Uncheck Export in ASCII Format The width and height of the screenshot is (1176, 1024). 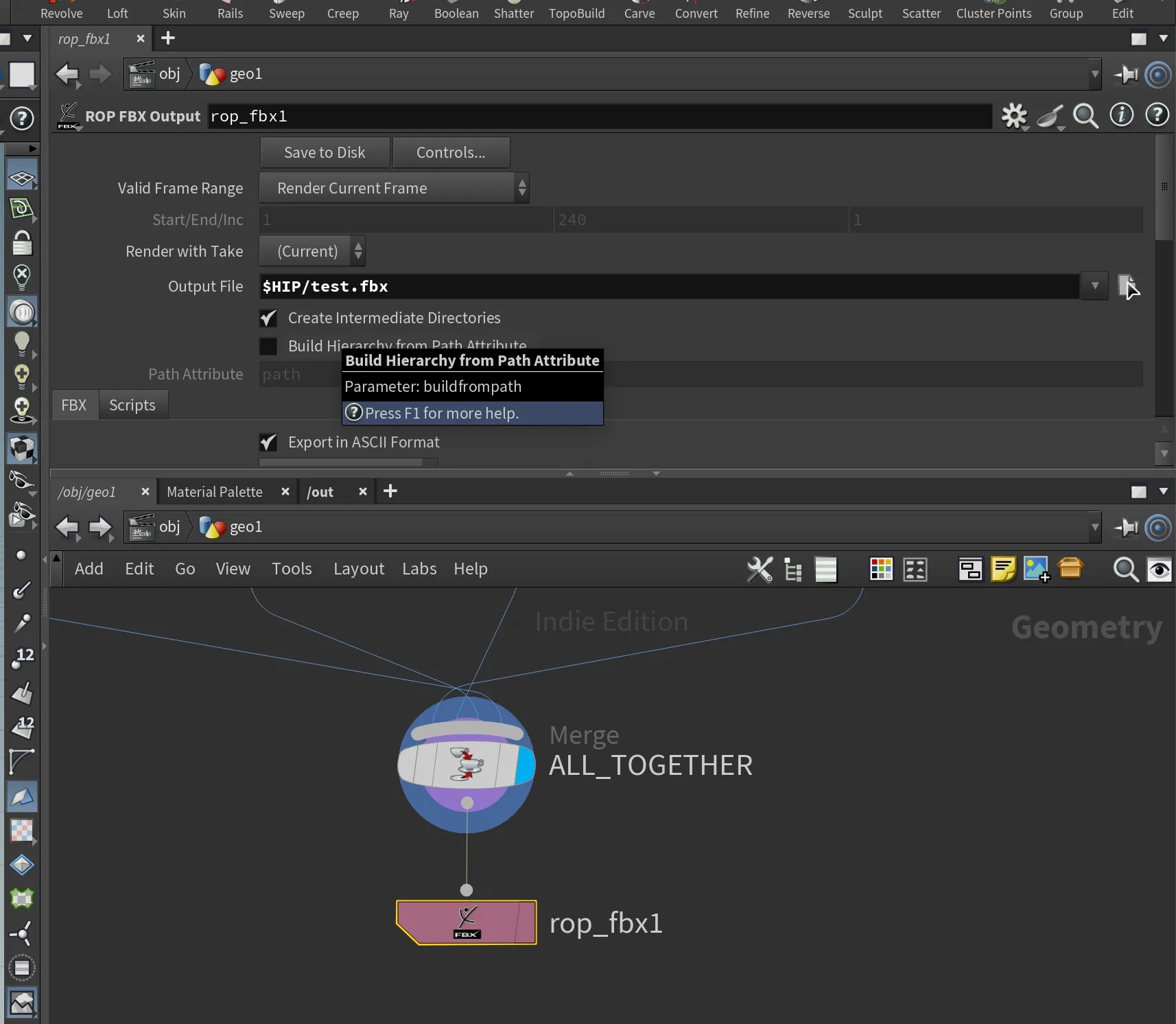click(268, 443)
